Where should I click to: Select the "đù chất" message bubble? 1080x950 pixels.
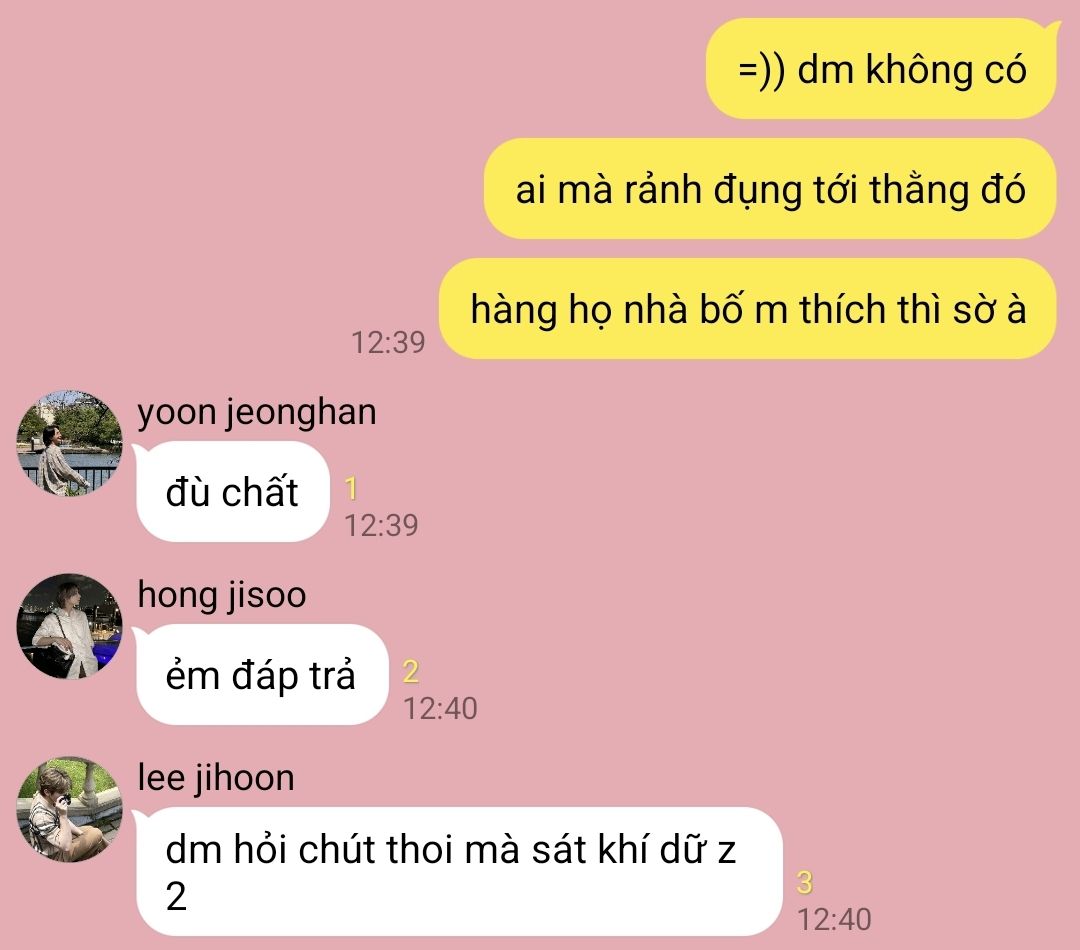click(x=232, y=492)
